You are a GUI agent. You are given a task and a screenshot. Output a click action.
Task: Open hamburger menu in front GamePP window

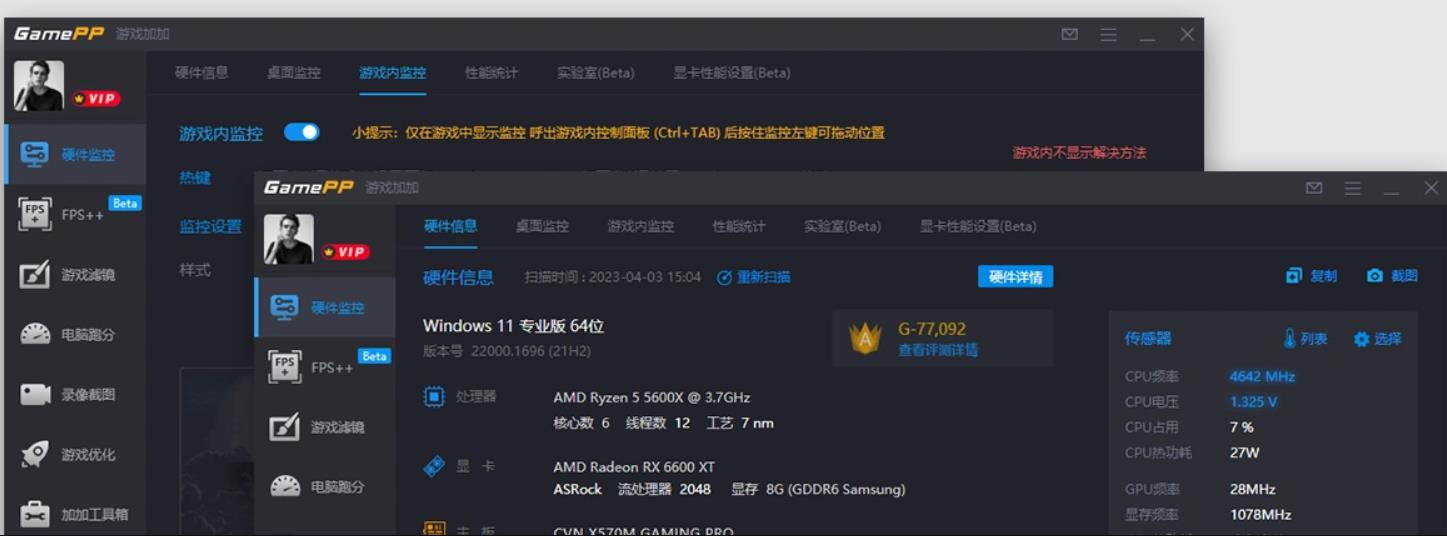pyautogui.click(x=1353, y=188)
